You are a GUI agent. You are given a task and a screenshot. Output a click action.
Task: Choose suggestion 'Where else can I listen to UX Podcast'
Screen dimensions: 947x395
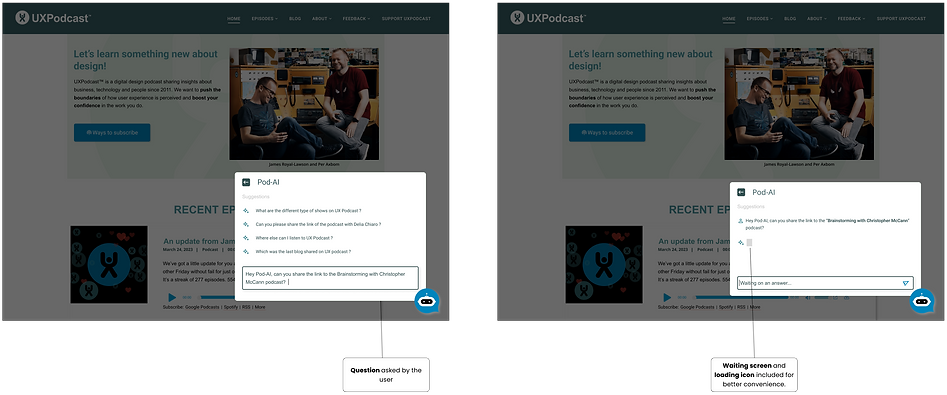point(294,238)
